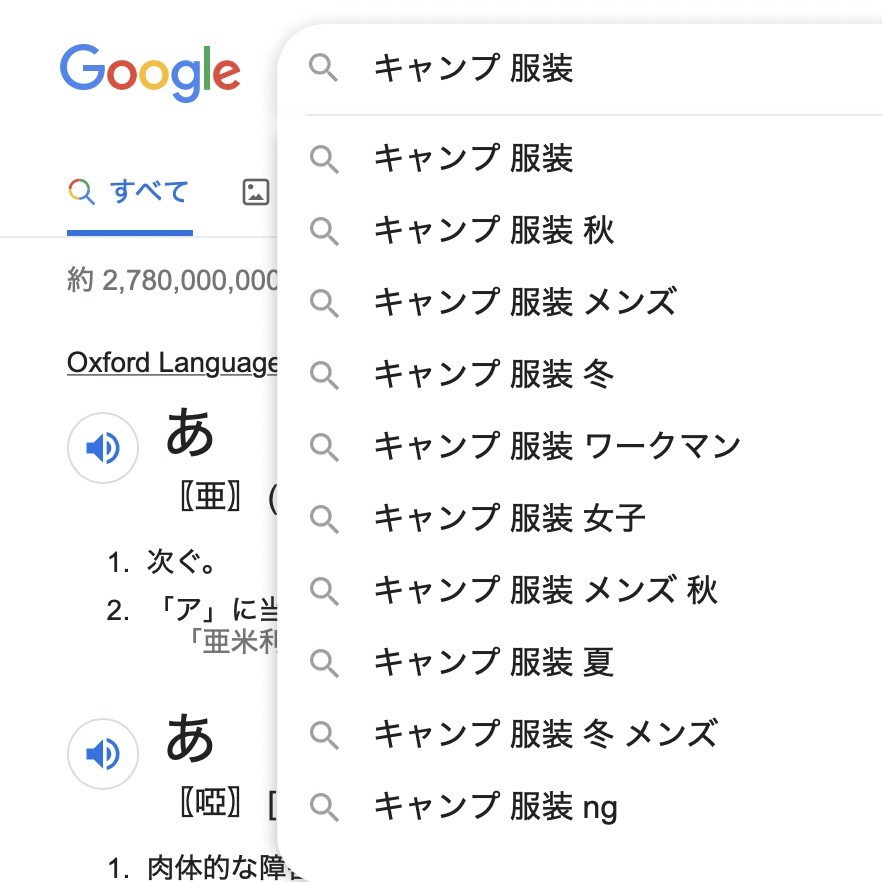Select suggestion キャンプ 服装 夏
This screenshot has height=882, width=882.
pos(494,662)
